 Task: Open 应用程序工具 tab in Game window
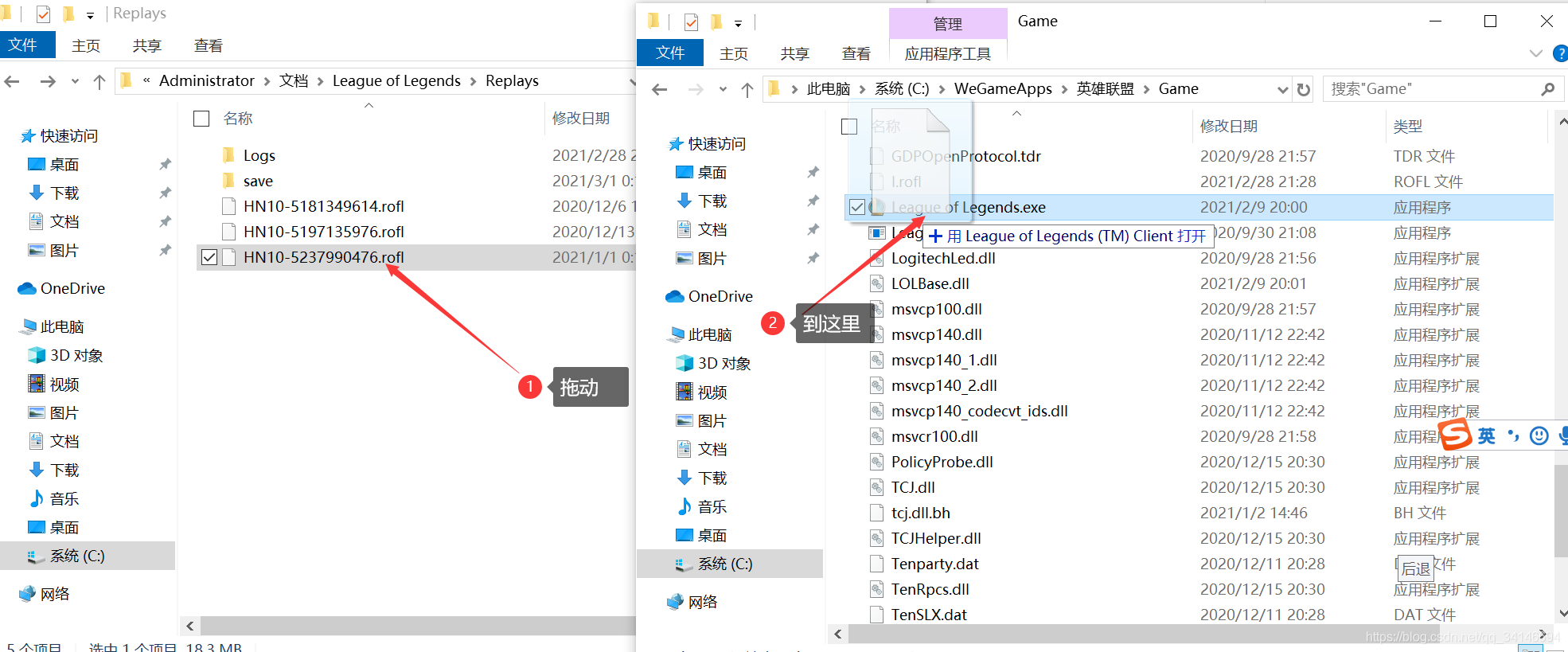948,53
